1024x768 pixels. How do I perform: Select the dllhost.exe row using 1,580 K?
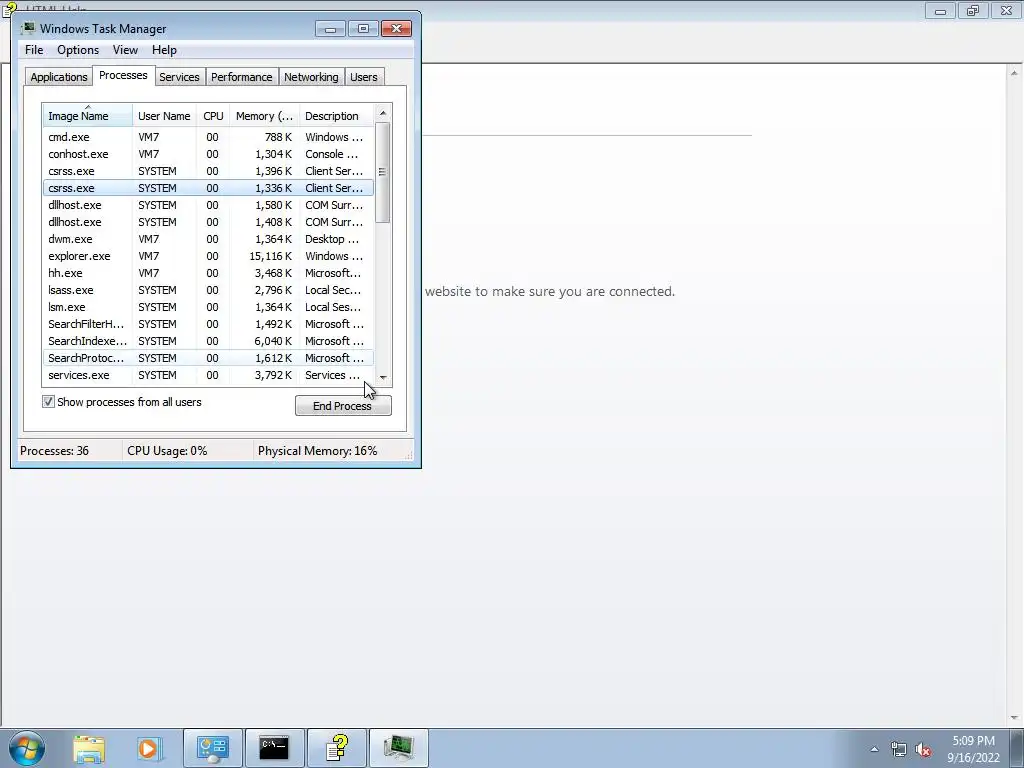click(208, 205)
